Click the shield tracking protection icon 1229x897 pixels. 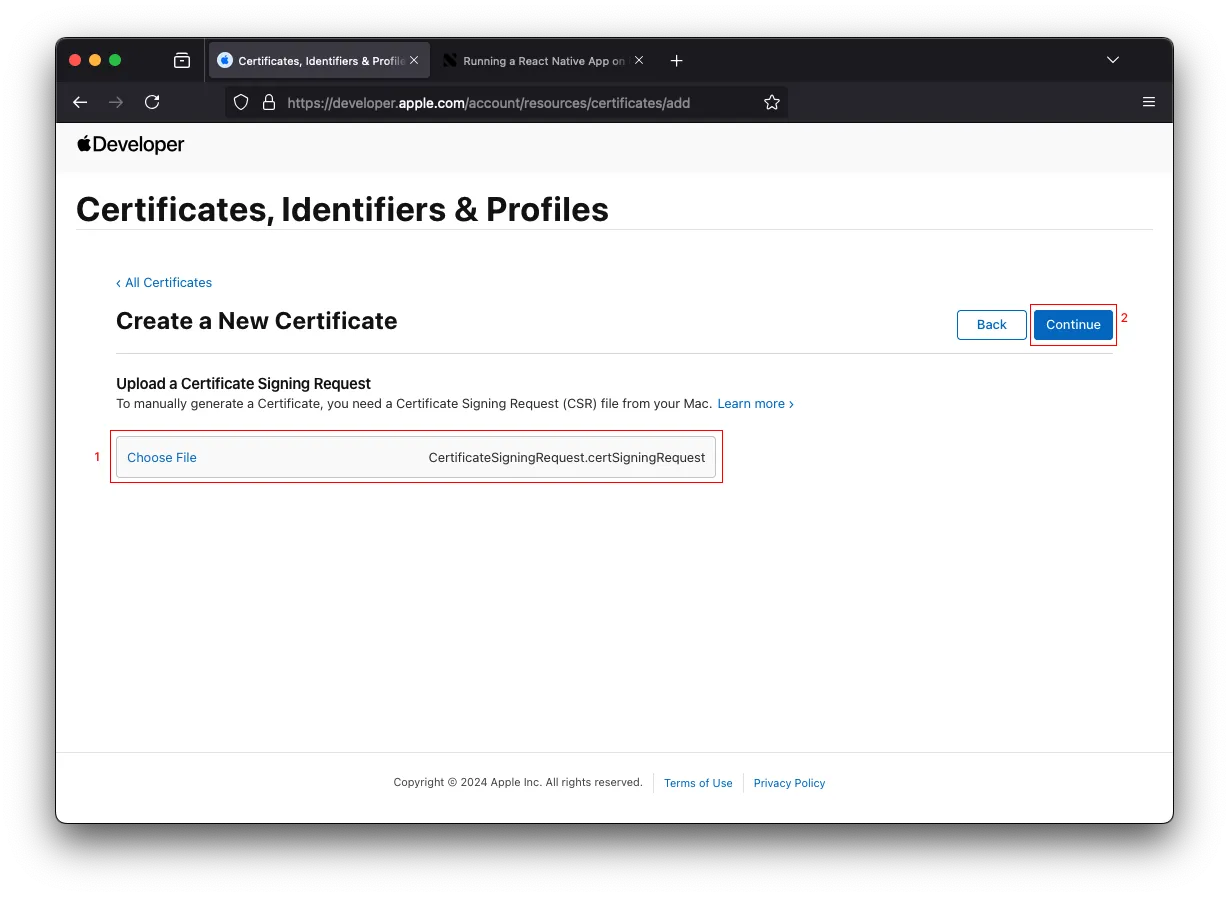(240, 102)
